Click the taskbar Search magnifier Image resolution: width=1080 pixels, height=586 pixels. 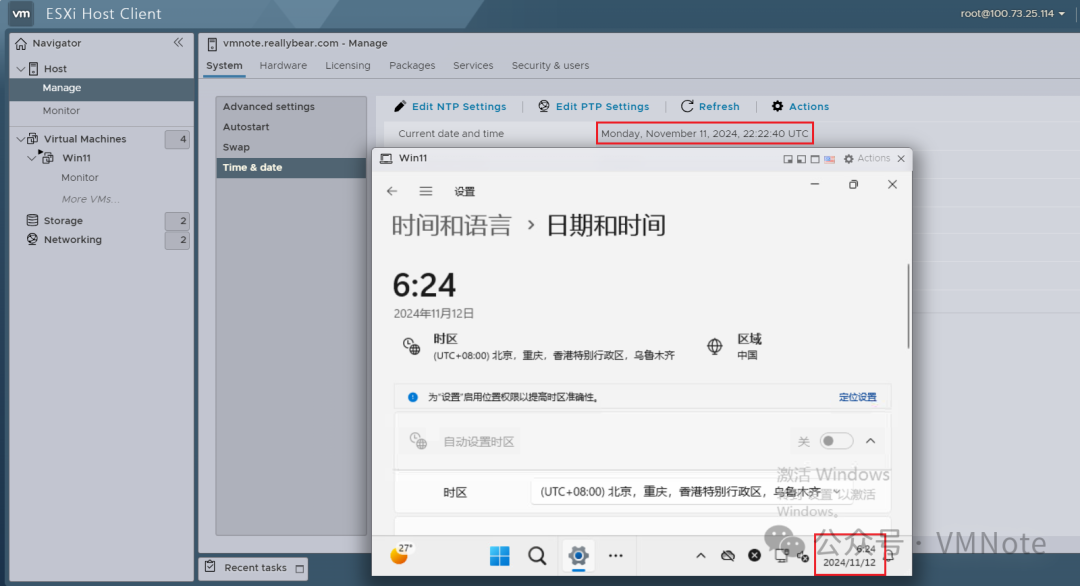point(537,556)
